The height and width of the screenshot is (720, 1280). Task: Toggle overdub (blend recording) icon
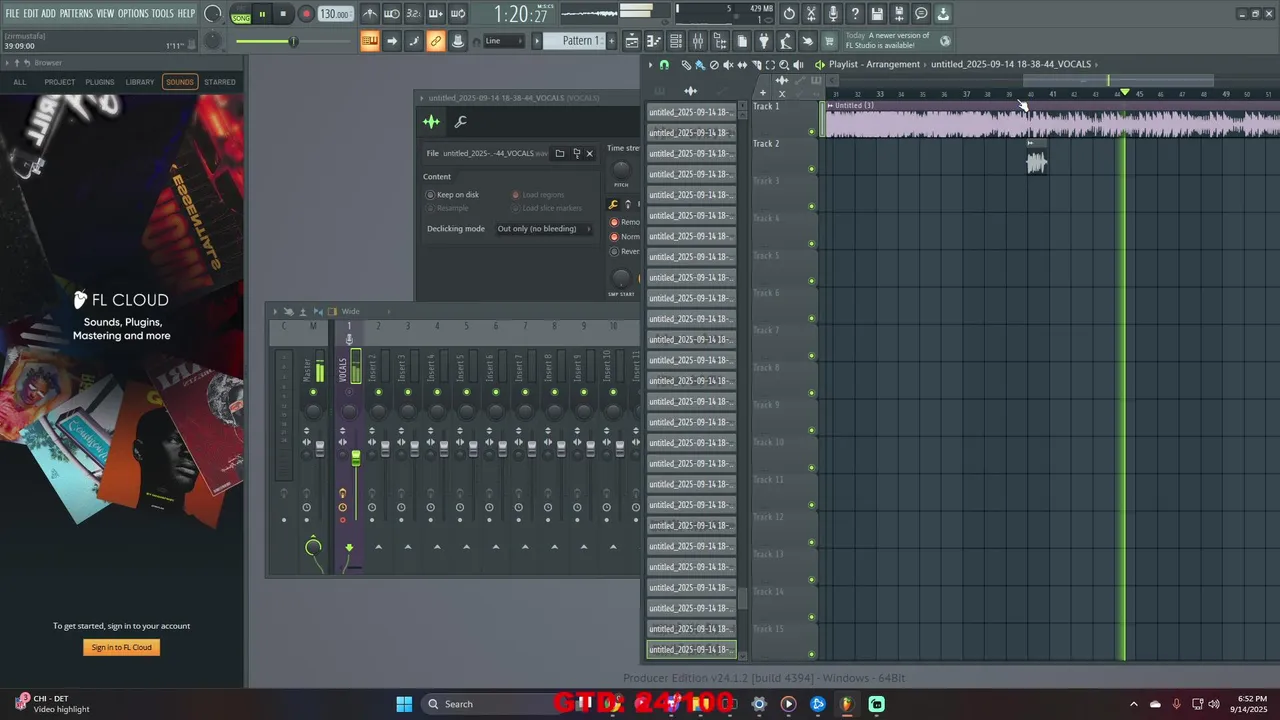tap(436, 14)
